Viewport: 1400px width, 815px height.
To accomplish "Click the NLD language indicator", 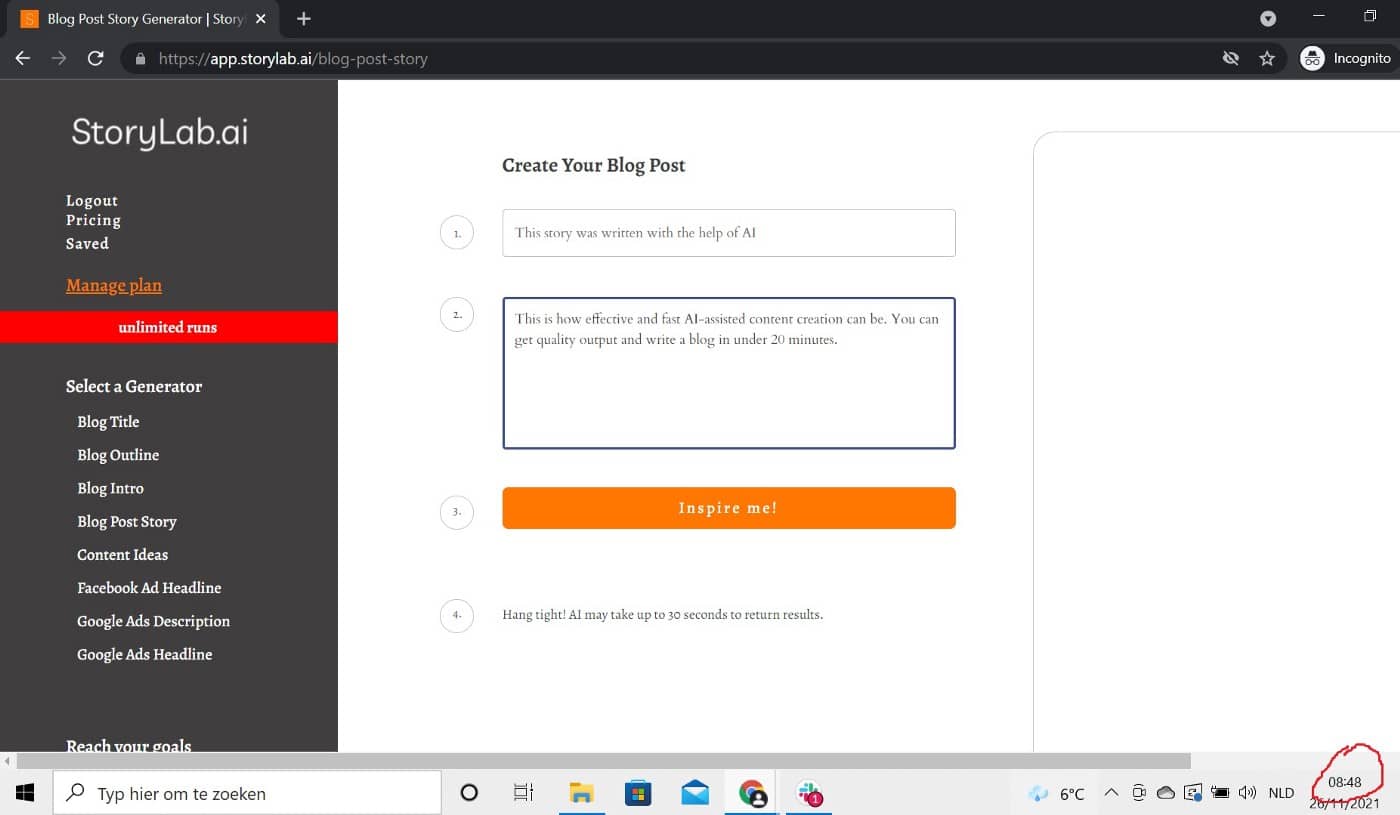I will (x=1281, y=793).
